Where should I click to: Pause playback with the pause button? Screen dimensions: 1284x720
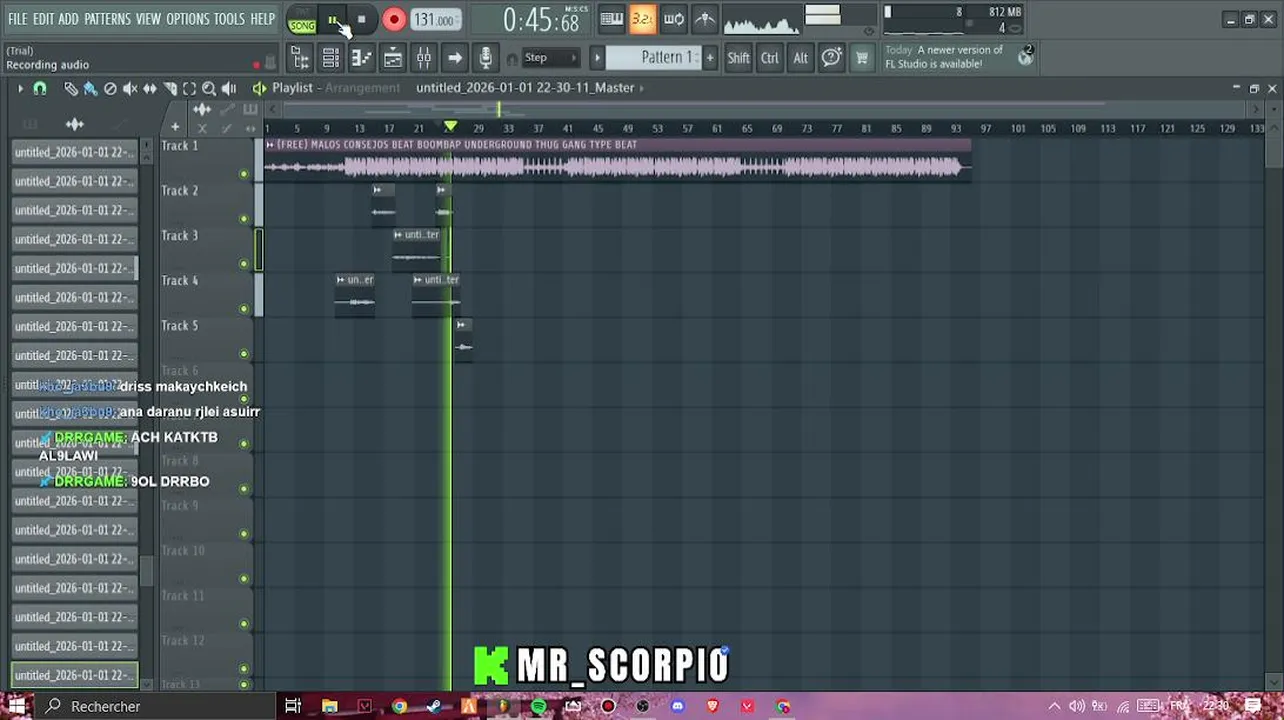[333, 20]
